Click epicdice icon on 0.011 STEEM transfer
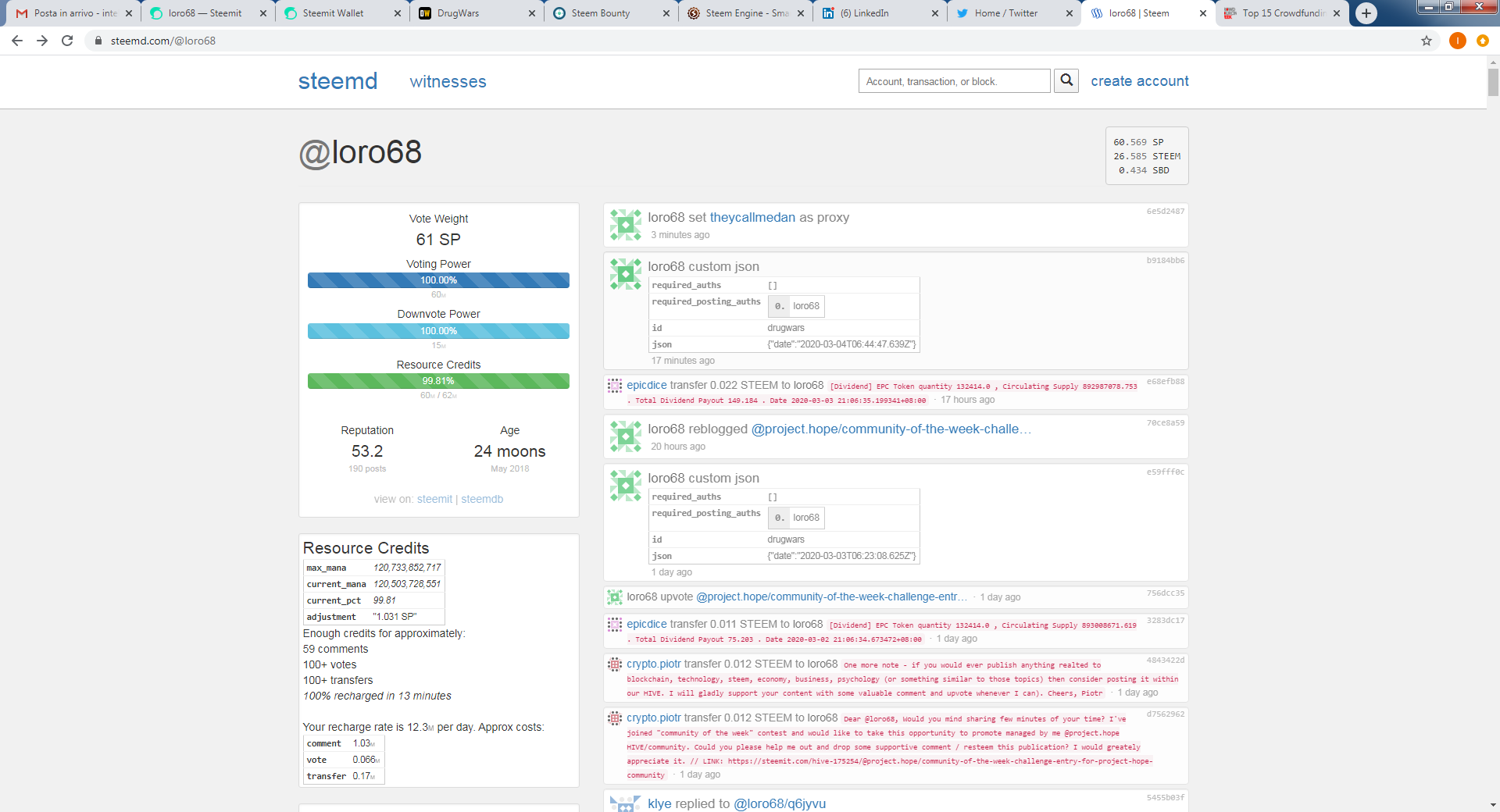 615,624
